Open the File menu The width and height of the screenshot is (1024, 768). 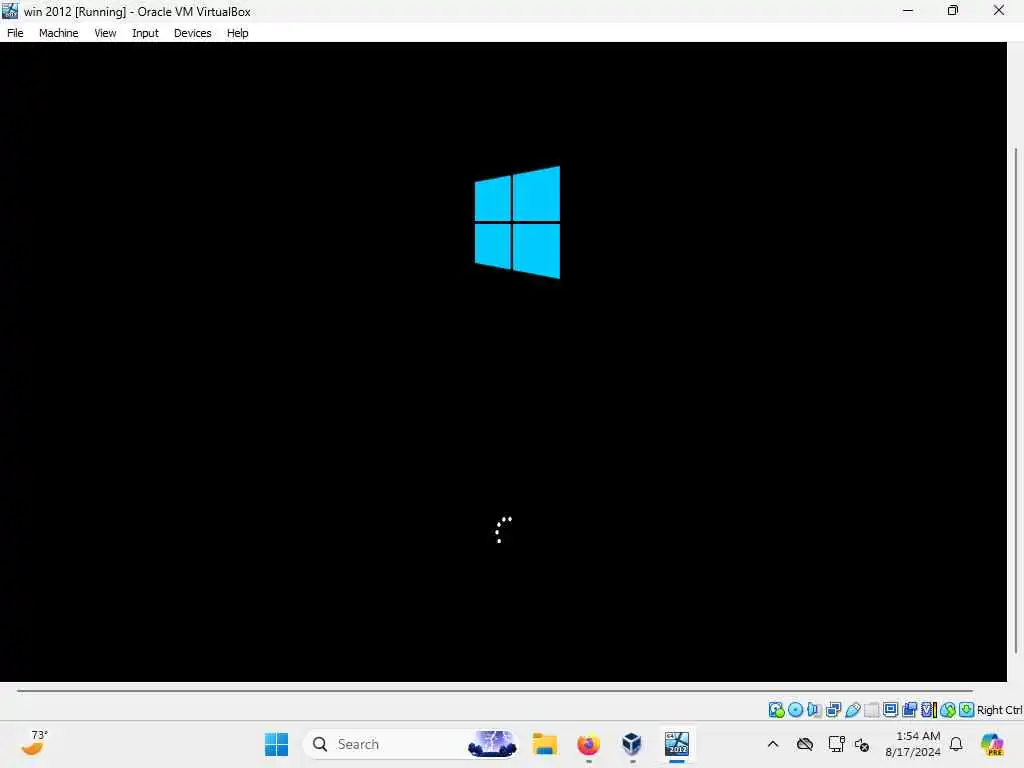coord(15,33)
